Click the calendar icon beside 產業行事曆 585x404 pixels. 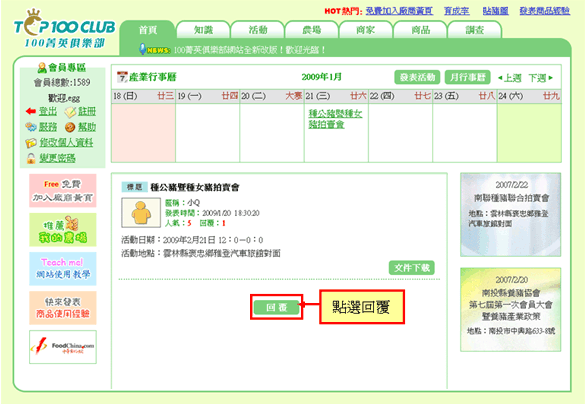(x=122, y=77)
